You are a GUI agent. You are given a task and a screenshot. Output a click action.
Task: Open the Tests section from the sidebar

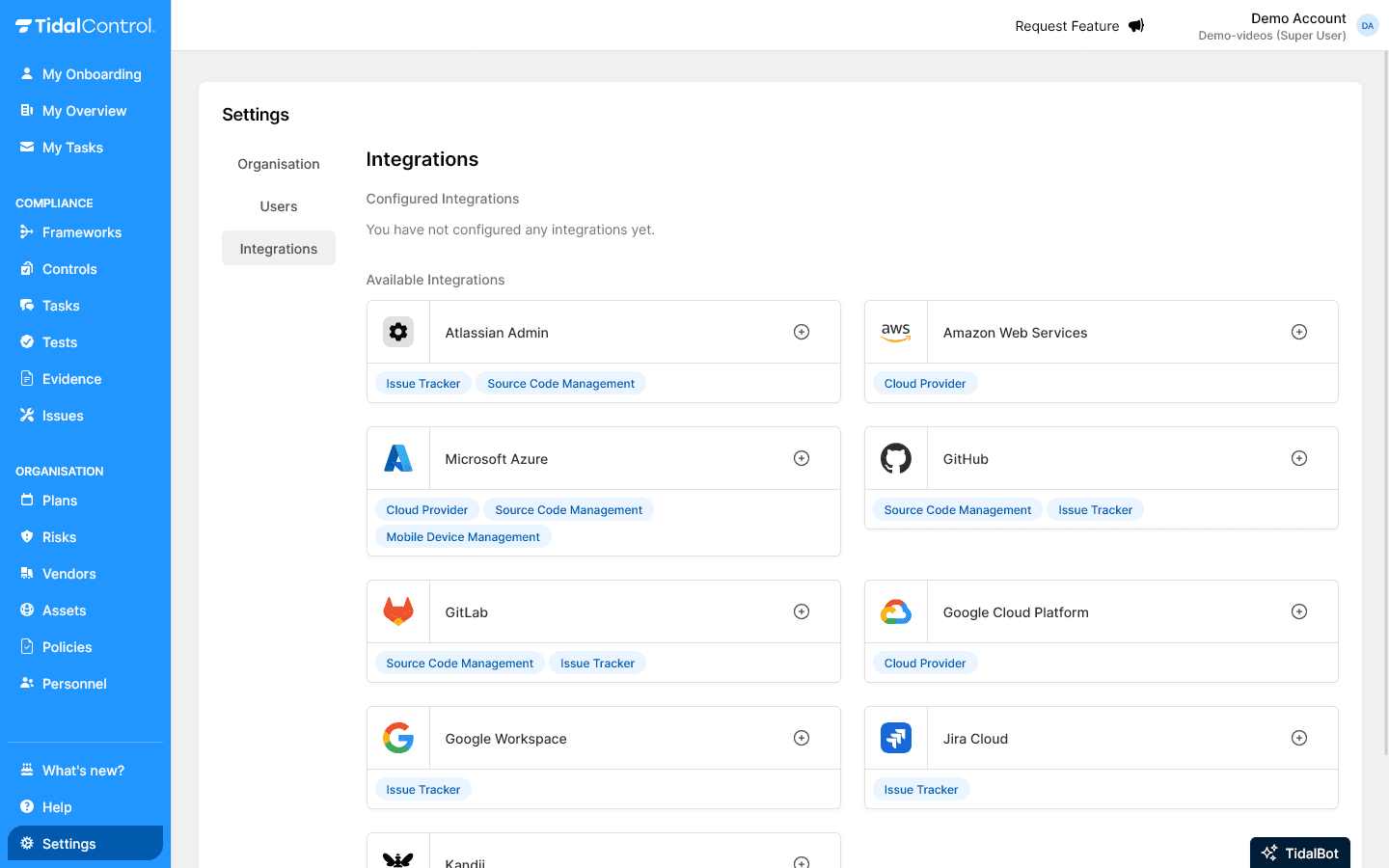(59, 342)
